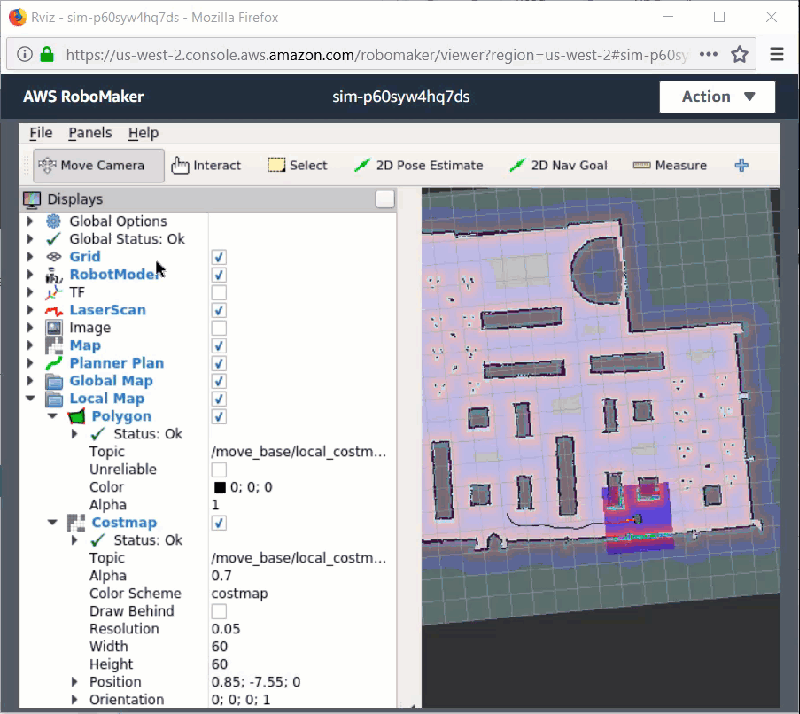Activate the Interact tool
The height and width of the screenshot is (714, 800).
point(206,165)
